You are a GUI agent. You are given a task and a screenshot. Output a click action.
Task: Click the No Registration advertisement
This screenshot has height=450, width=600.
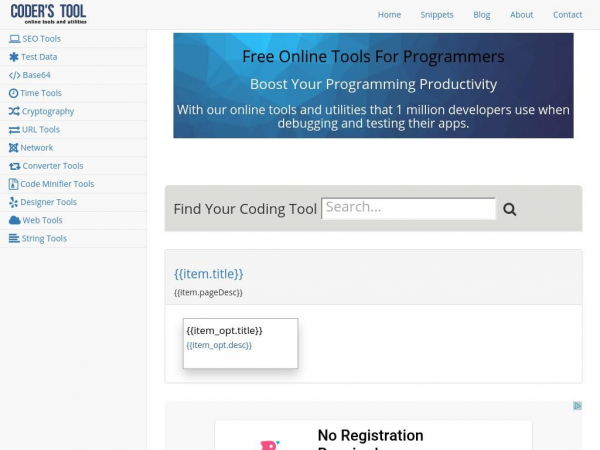click(373, 435)
